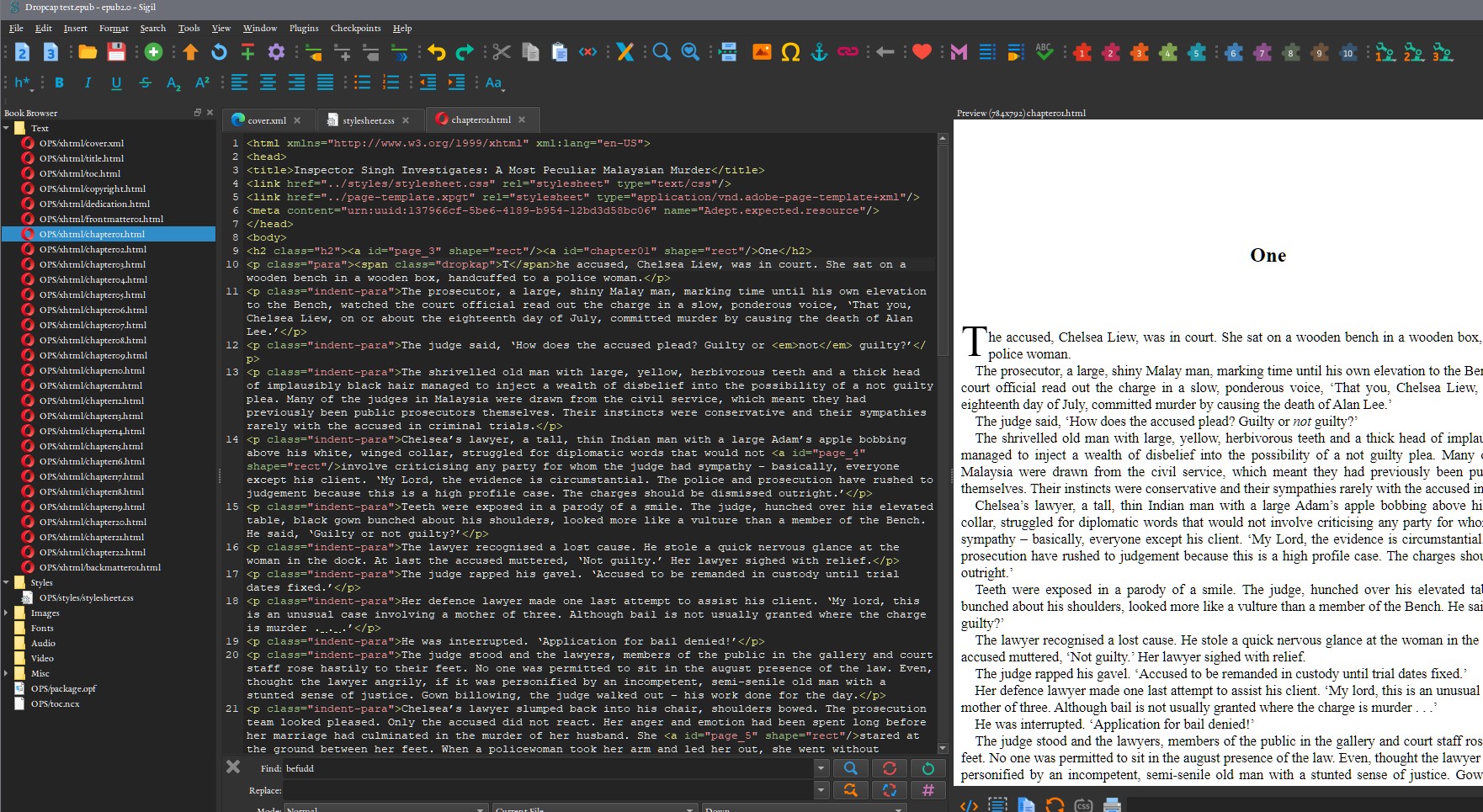Click the code editor vertical scrollbar
The width and height of the screenshot is (1483, 812).
click(943, 443)
